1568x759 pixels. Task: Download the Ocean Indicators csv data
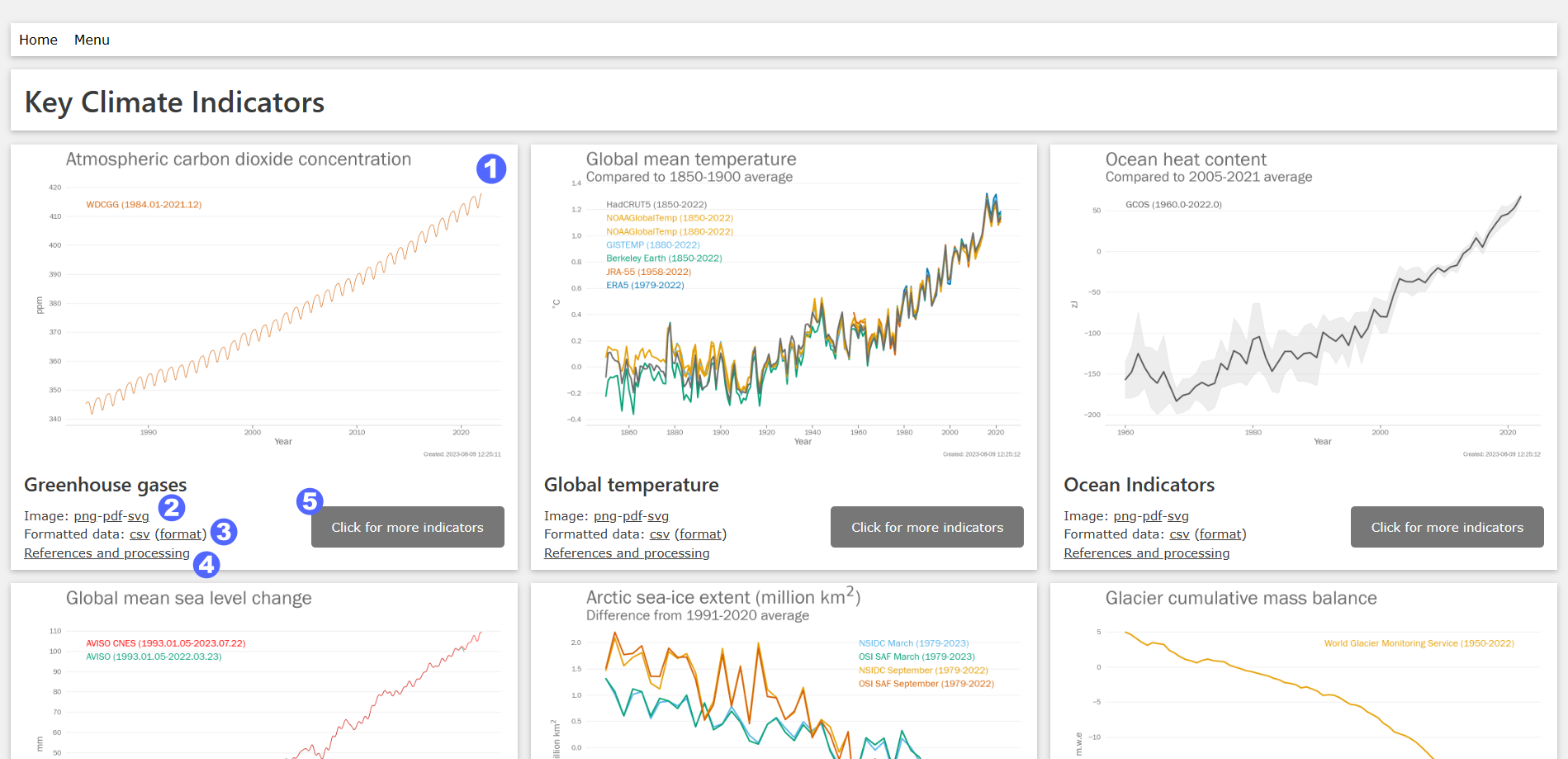tap(1180, 534)
